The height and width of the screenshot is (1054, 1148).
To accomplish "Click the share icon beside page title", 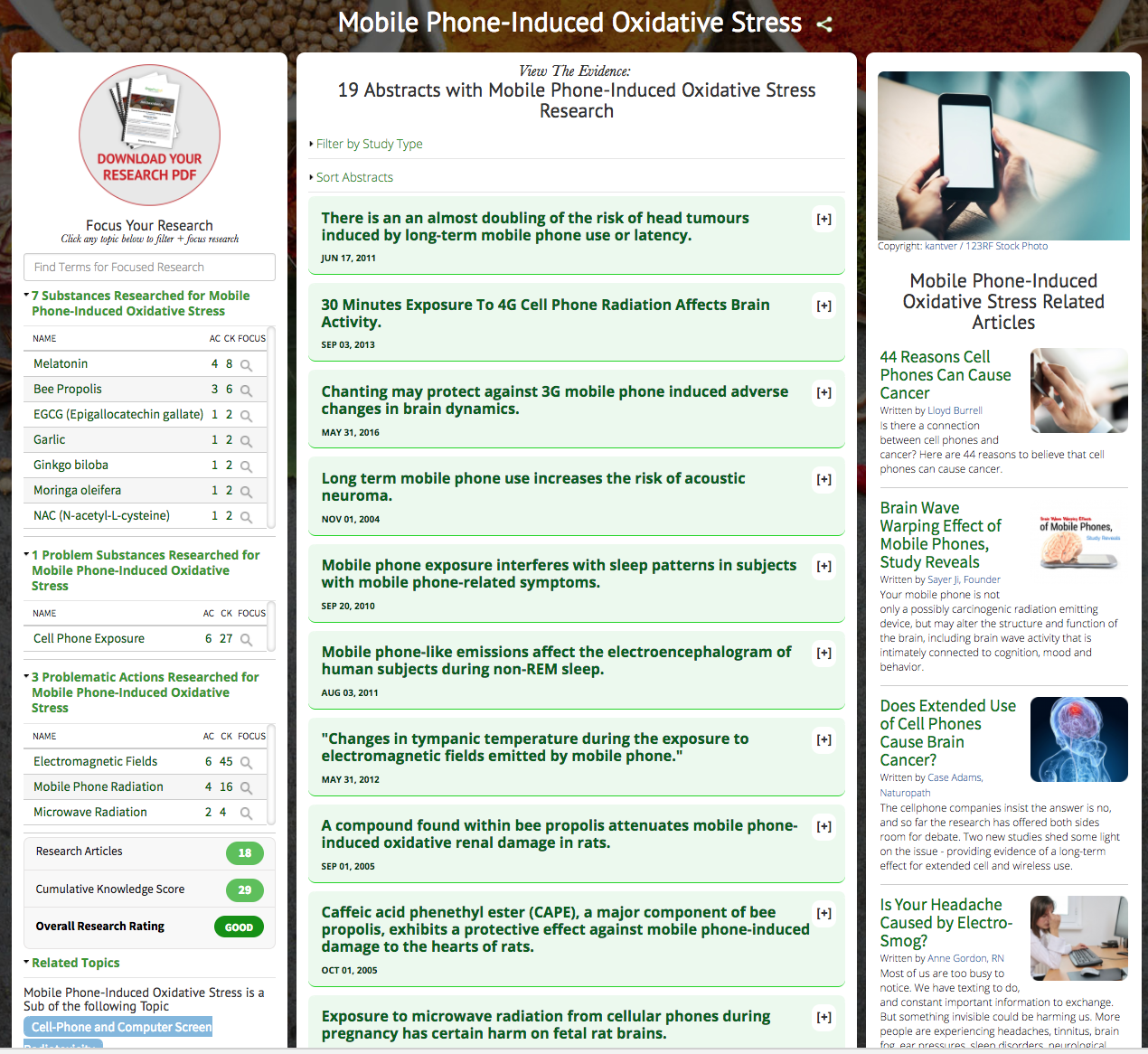I will [x=823, y=24].
